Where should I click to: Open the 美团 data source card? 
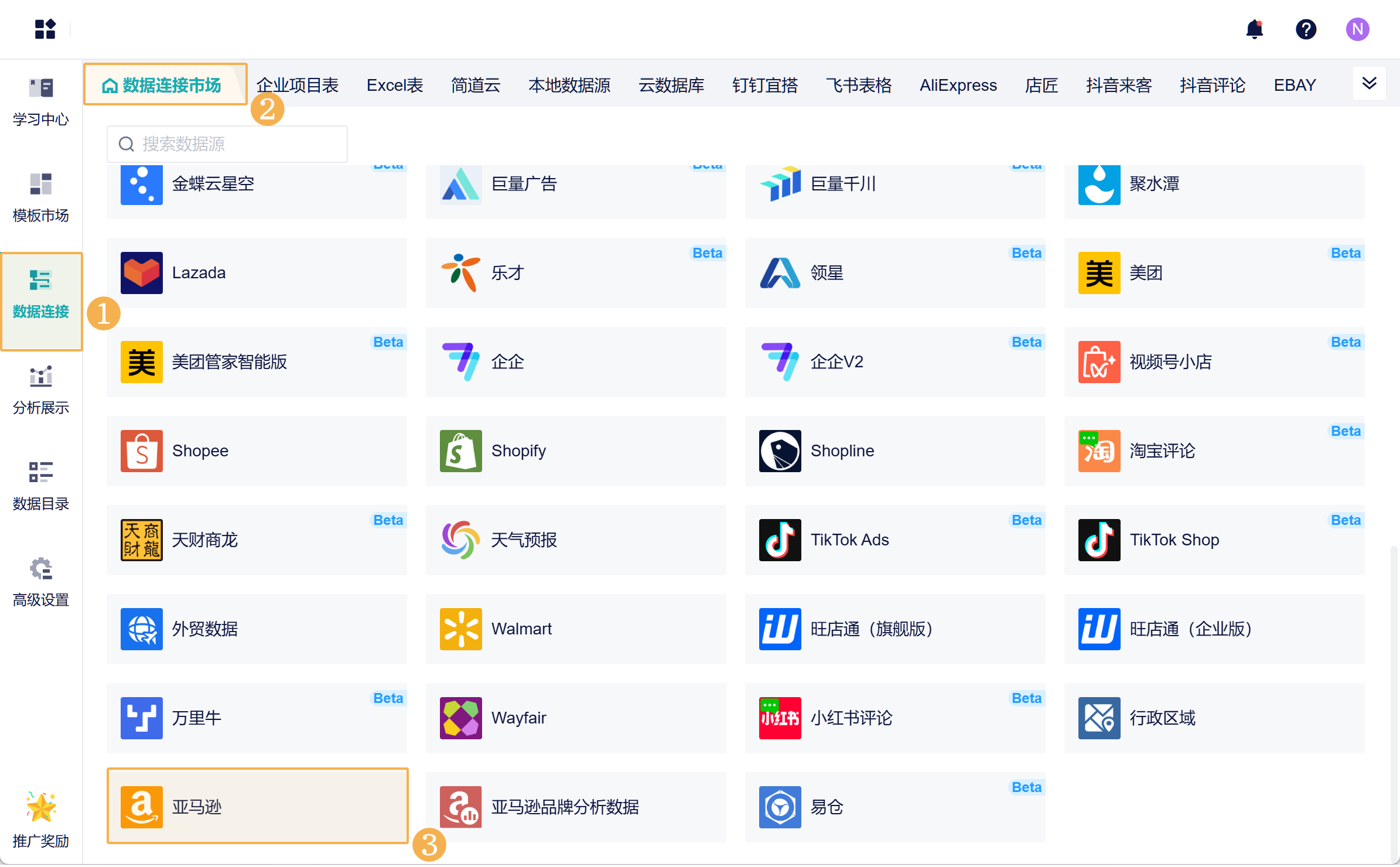pyautogui.click(x=1214, y=273)
